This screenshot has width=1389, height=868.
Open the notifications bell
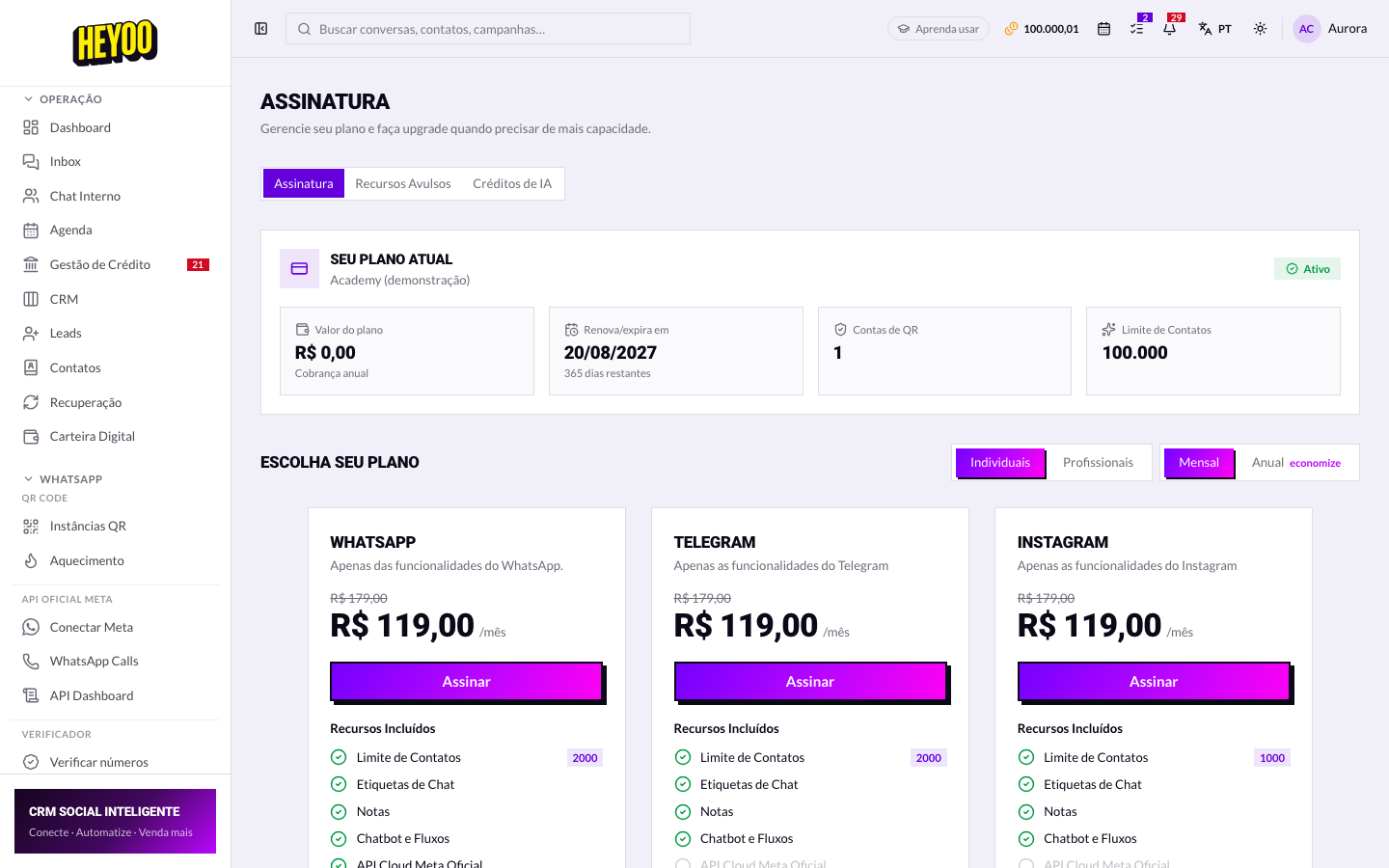1169,29
